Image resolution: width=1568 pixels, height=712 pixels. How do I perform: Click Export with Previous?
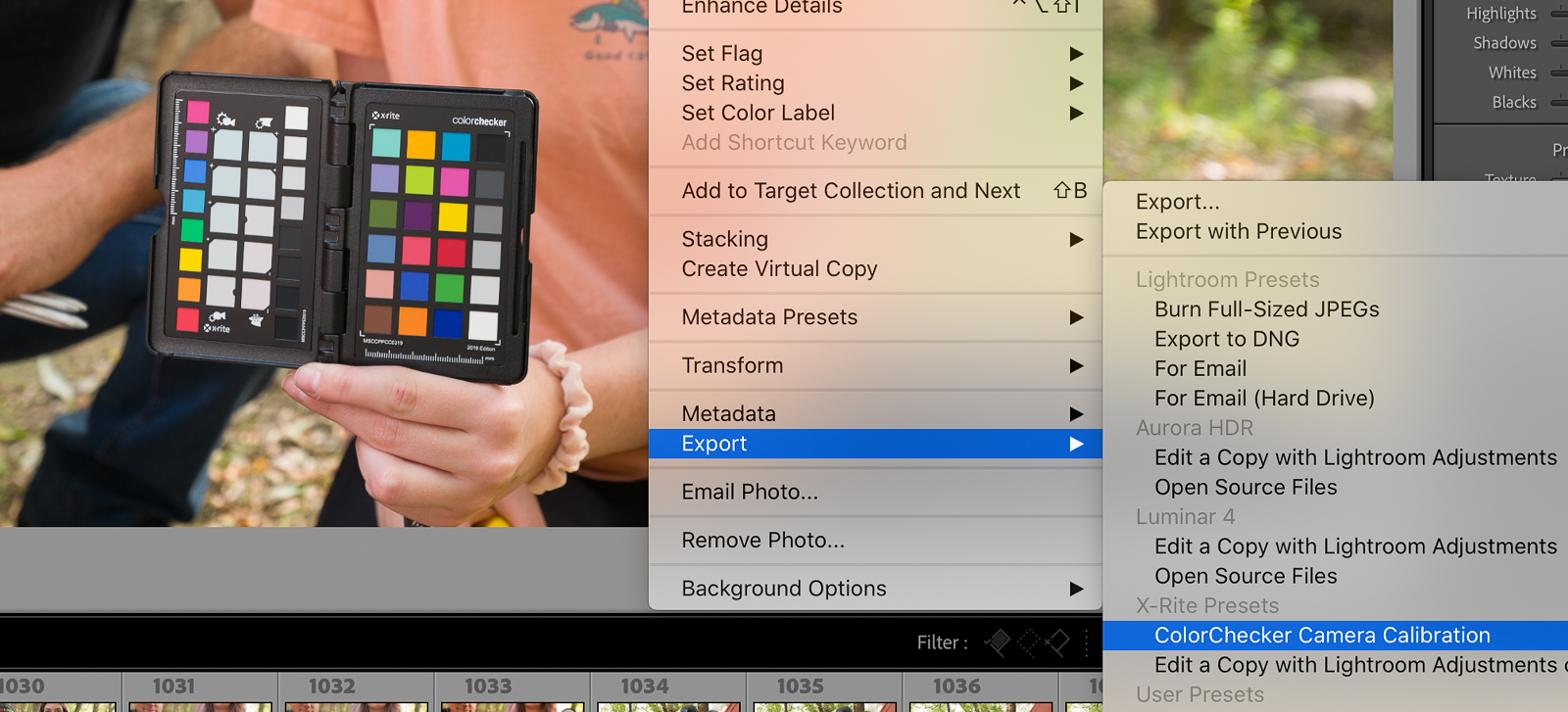[1238, 232]
